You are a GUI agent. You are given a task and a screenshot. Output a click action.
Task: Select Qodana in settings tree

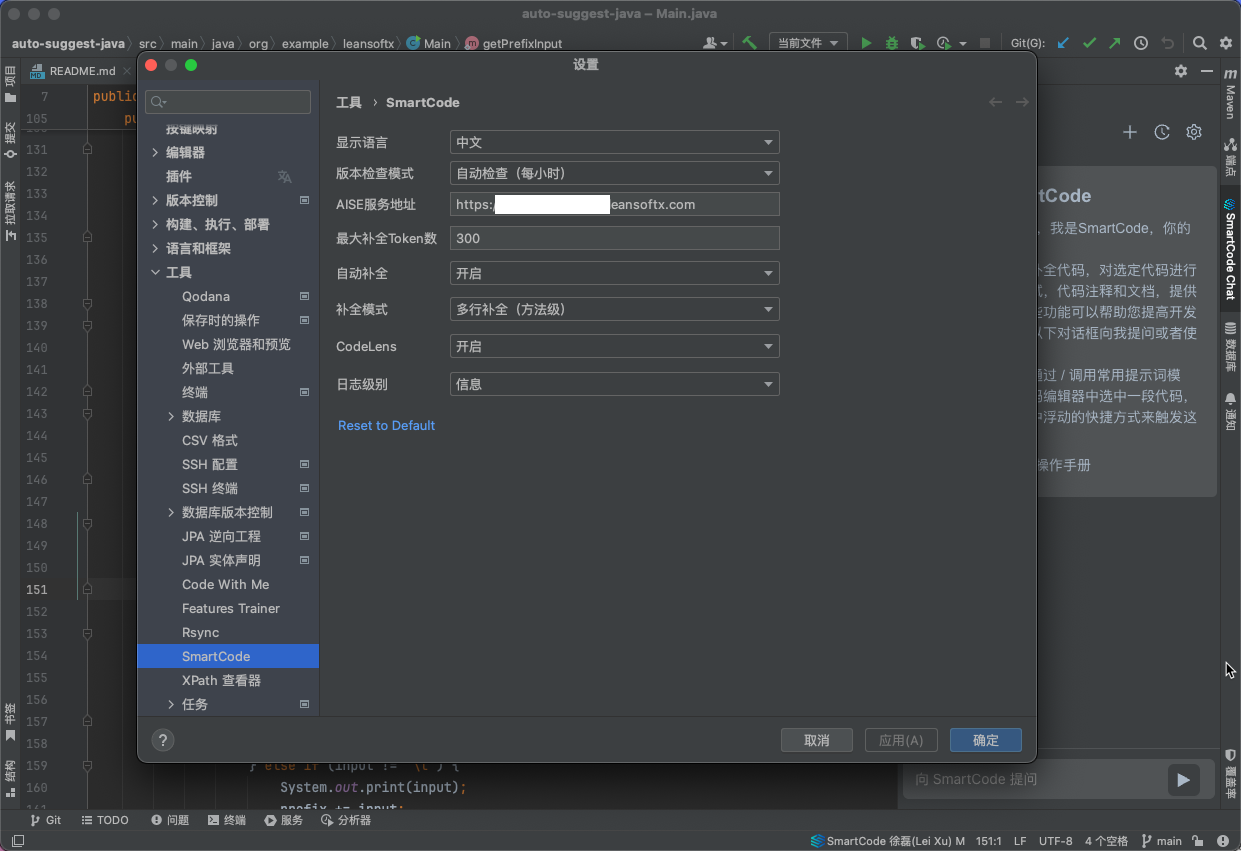pos(206,296)
